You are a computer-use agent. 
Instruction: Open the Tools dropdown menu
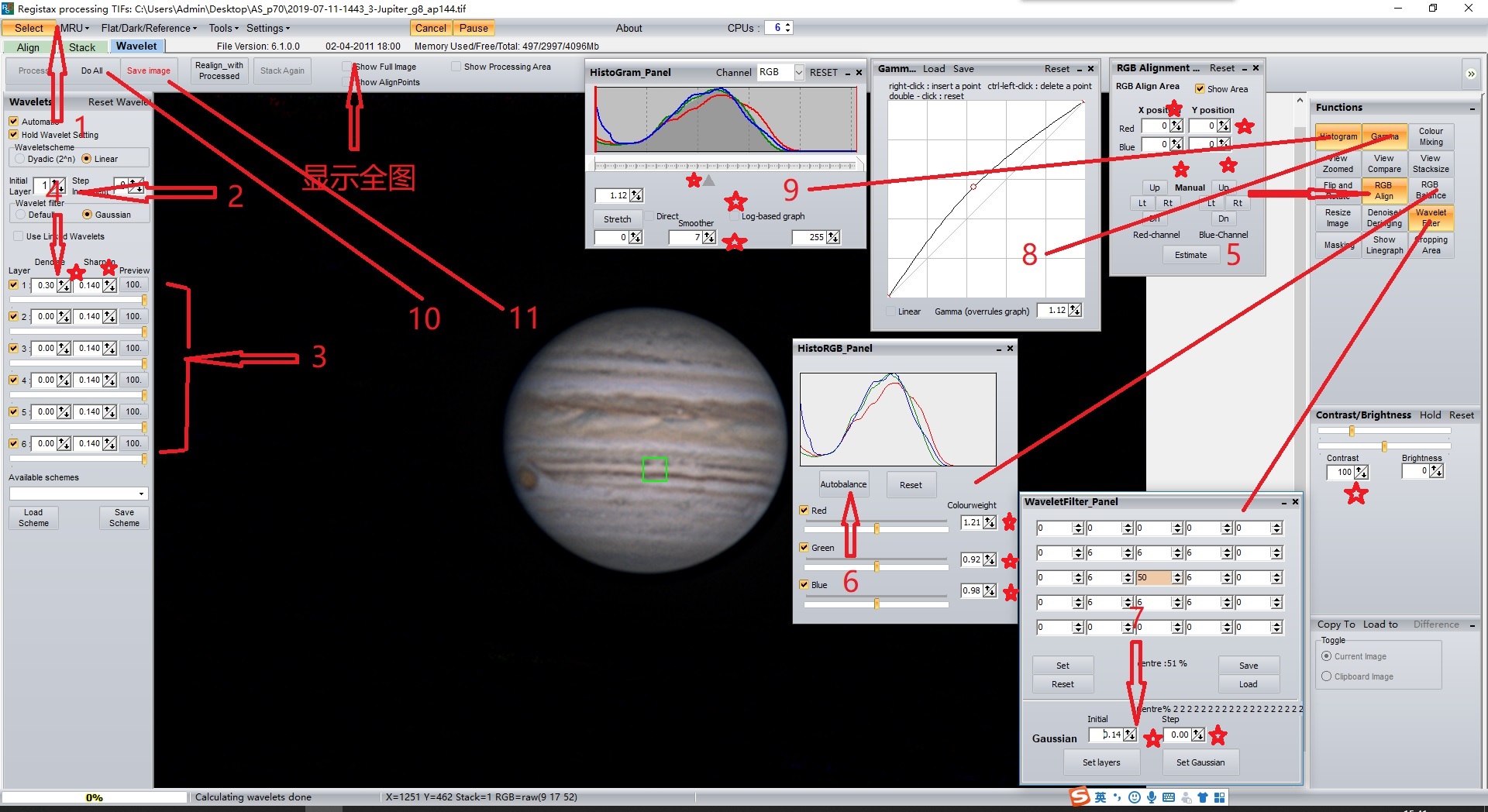[x=223, y=28]
